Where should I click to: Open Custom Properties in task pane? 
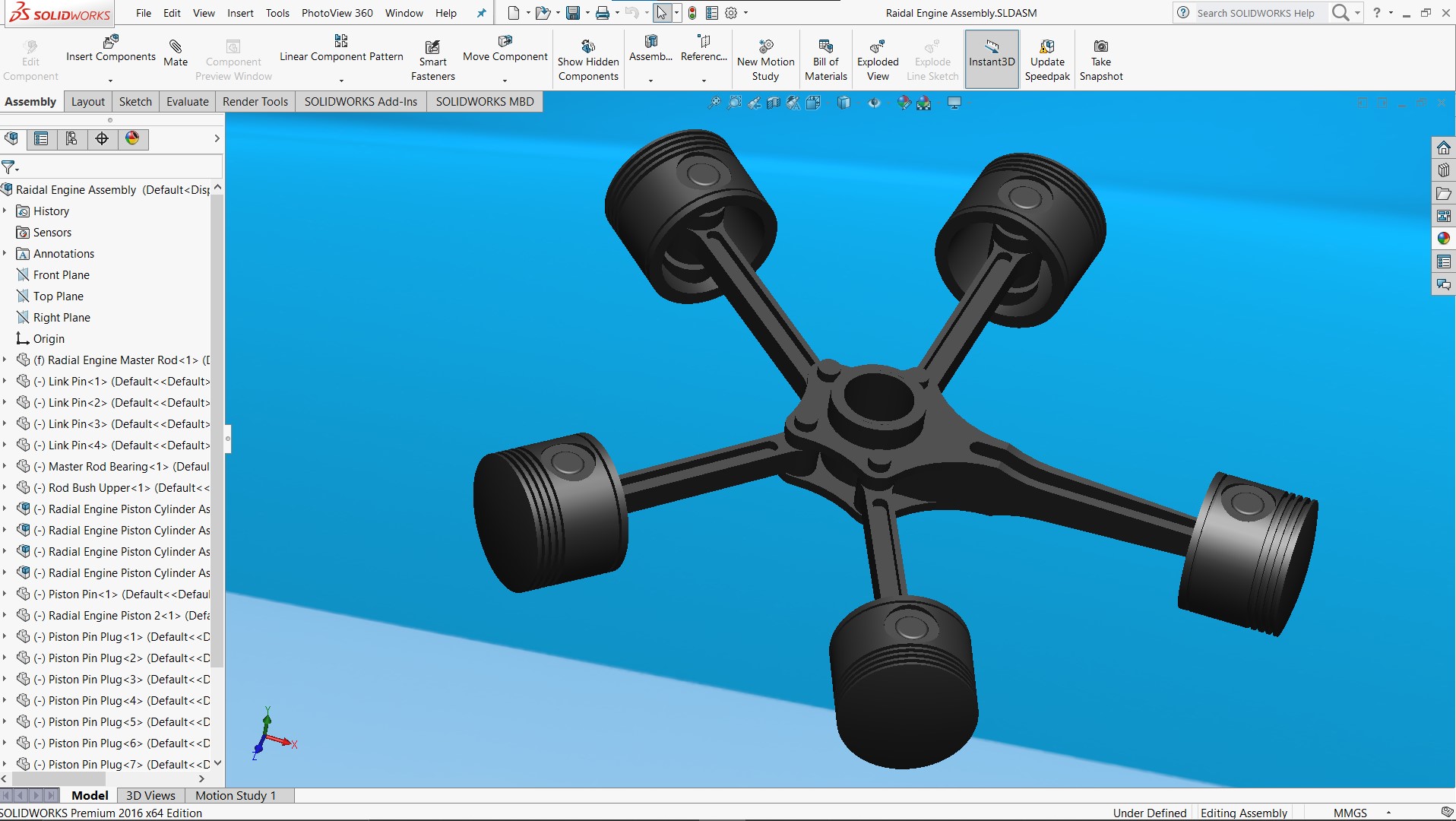tap(1444, 262)
